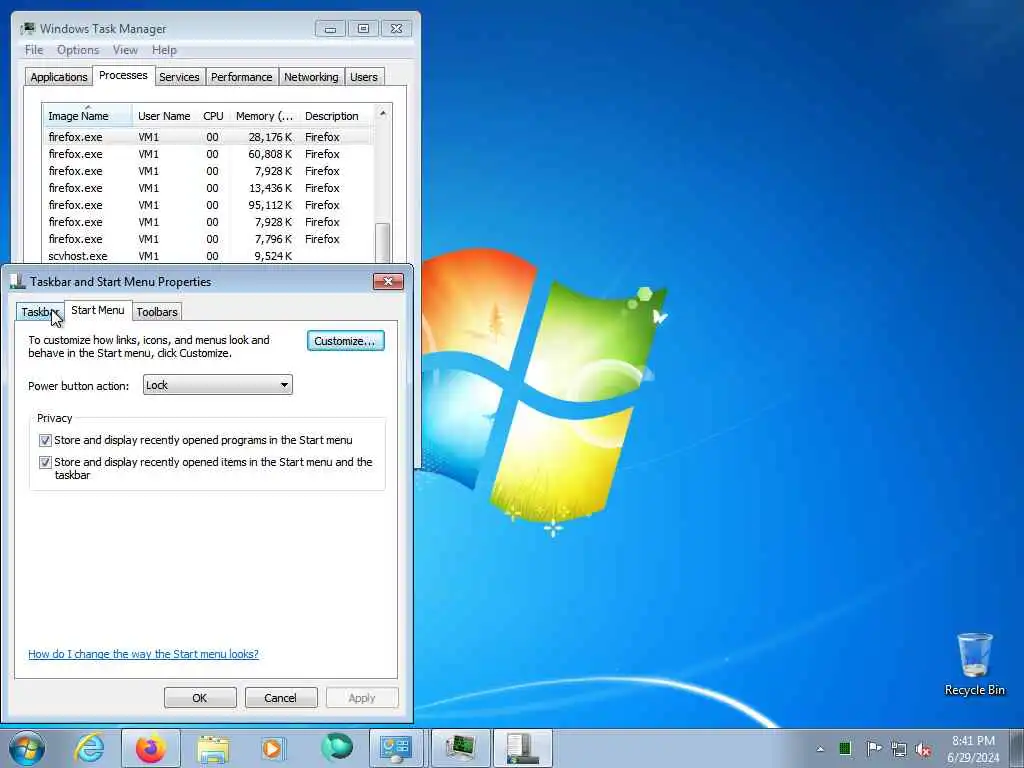1024x768 pixels.
Task: Open the Windows Start button
Action: pyautogui.click(x=27, y=748)
